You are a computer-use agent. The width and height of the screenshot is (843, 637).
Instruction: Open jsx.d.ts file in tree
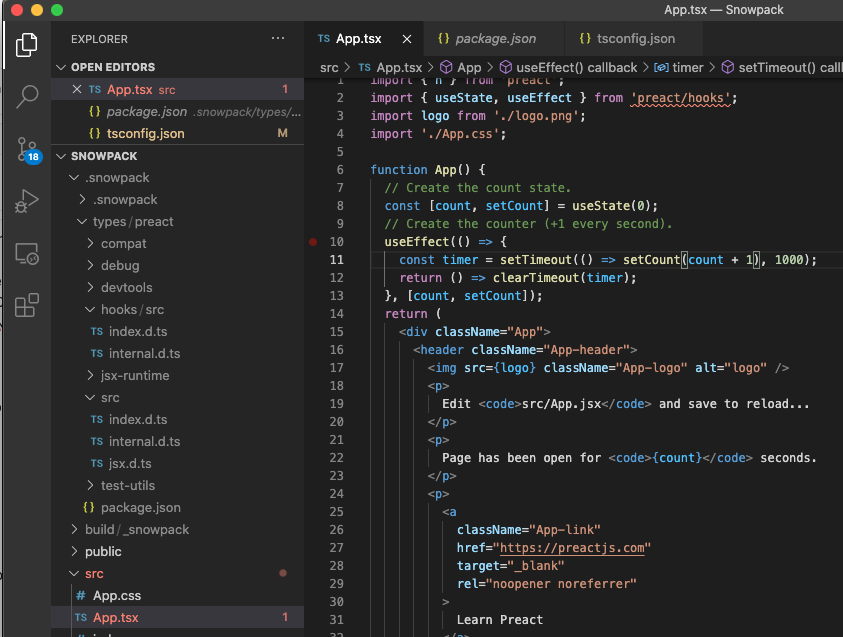click(x=177, y=463)
